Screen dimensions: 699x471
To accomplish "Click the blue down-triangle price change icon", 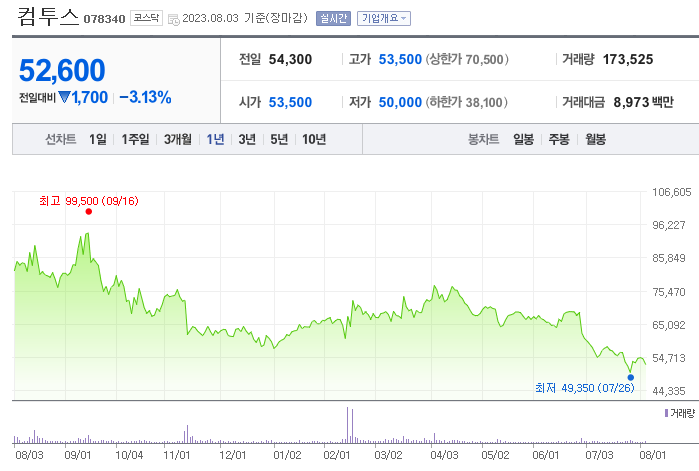I will [65, 97].
